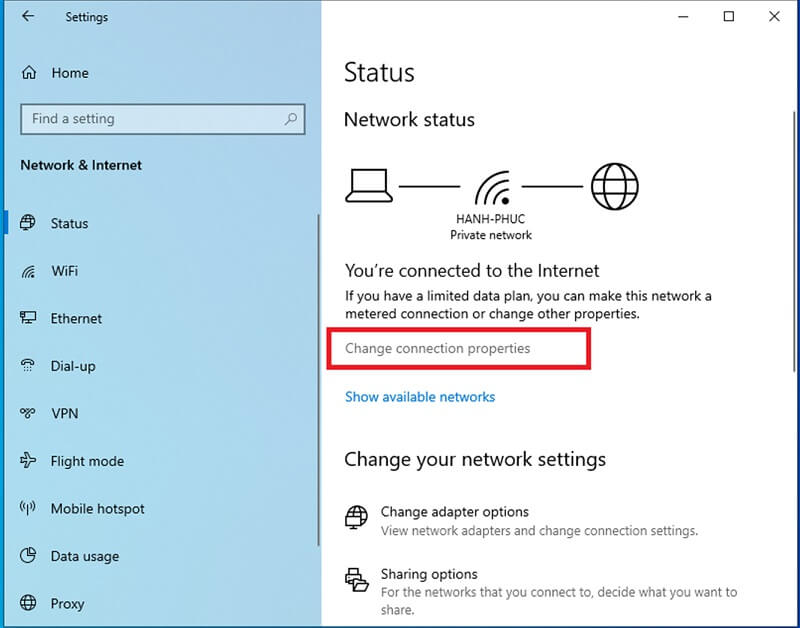This screenshot has width=800, height=628.
Task: Click the Status globe icon in sidebar
Action: pyautogui.click(x=29, y=223)
